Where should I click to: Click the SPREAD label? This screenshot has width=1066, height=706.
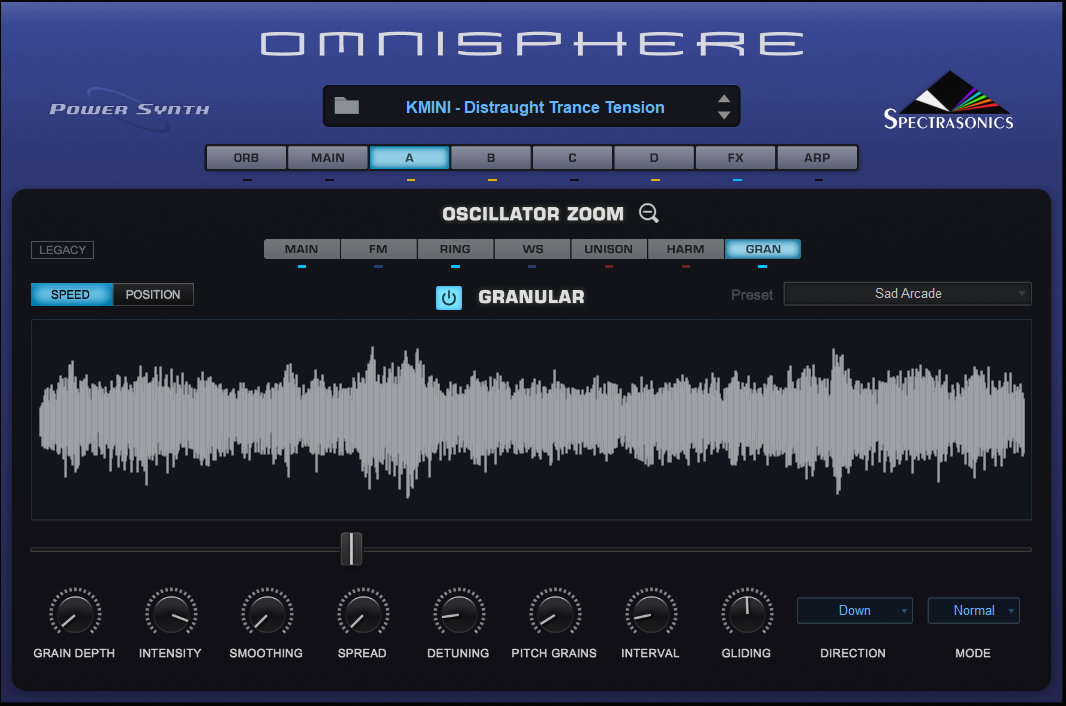click(x=362, y=653)
